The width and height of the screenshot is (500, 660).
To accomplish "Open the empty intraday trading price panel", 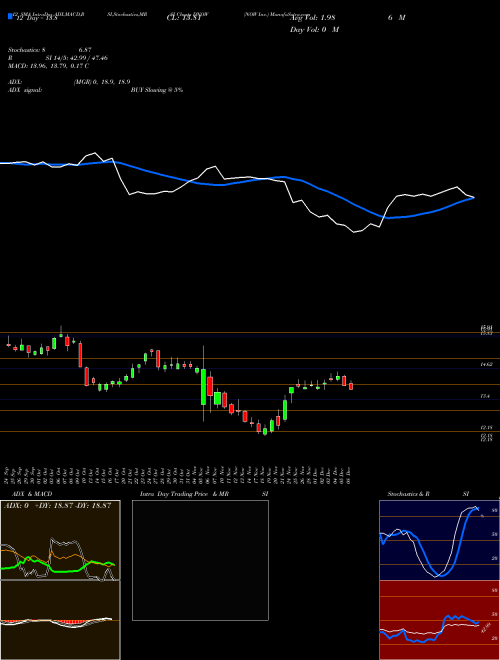I will pyautogui.click(x=200, y=560).
